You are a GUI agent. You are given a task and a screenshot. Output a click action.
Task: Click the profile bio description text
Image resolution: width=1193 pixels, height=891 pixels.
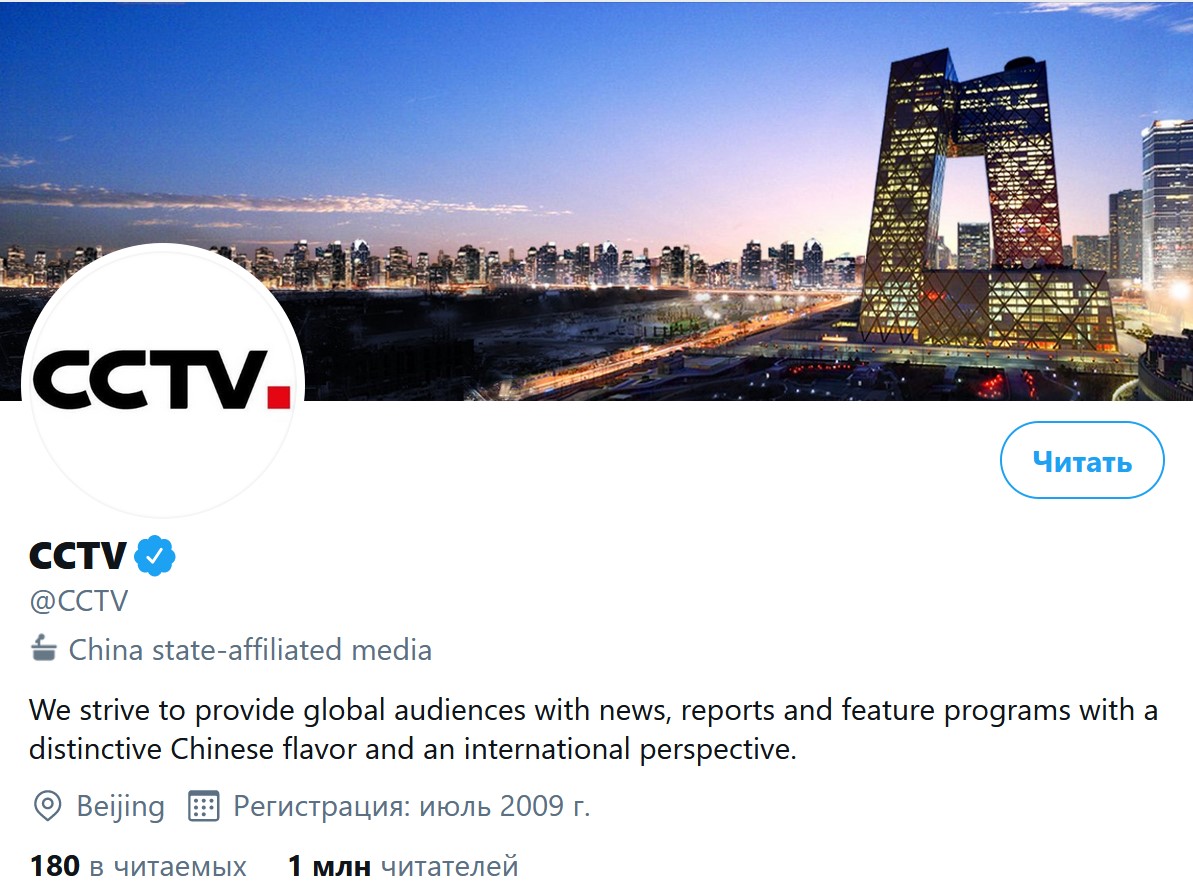[x=593, y=729]
